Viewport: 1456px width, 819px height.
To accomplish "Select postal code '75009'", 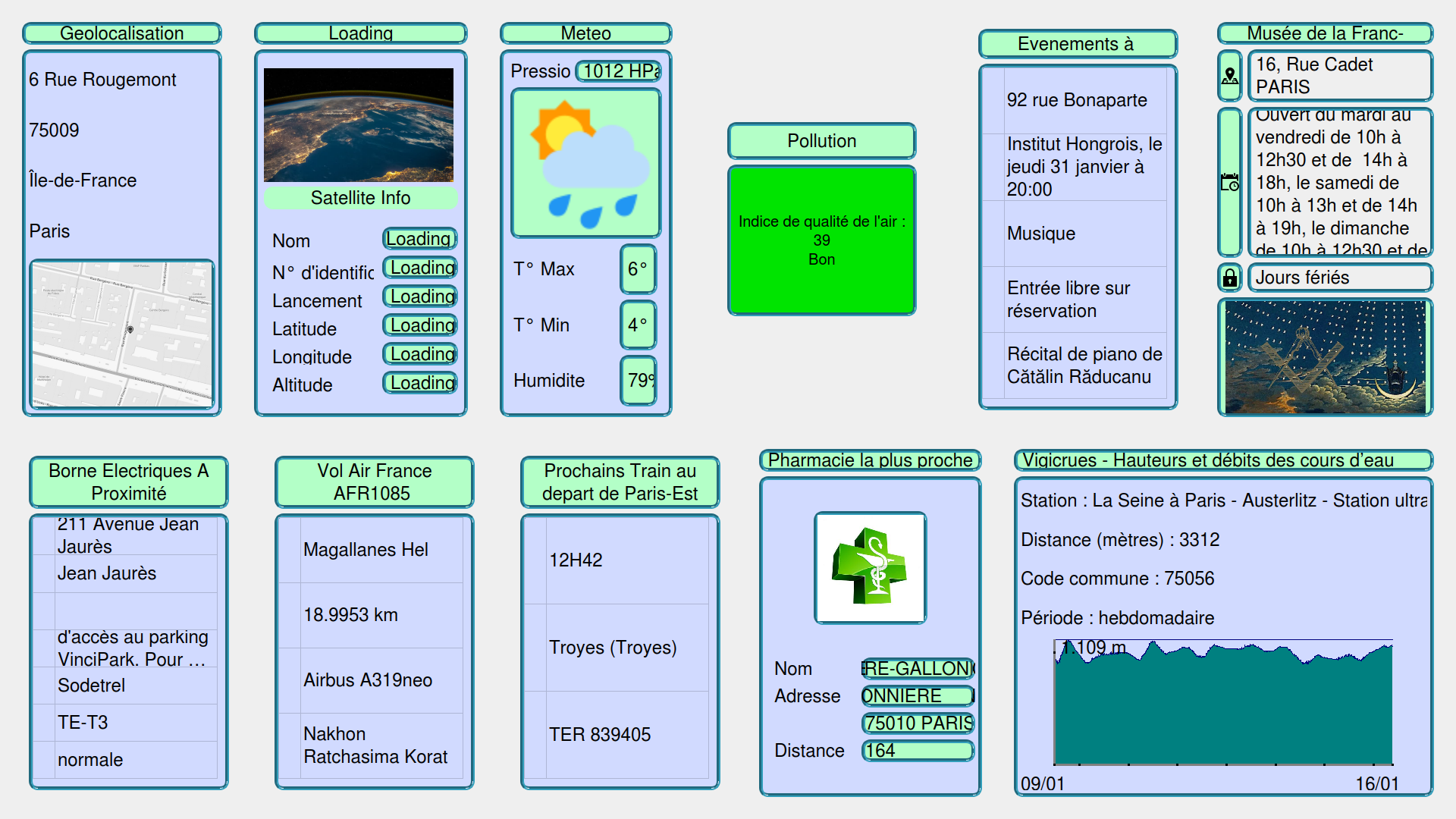I will coord(54,130).
